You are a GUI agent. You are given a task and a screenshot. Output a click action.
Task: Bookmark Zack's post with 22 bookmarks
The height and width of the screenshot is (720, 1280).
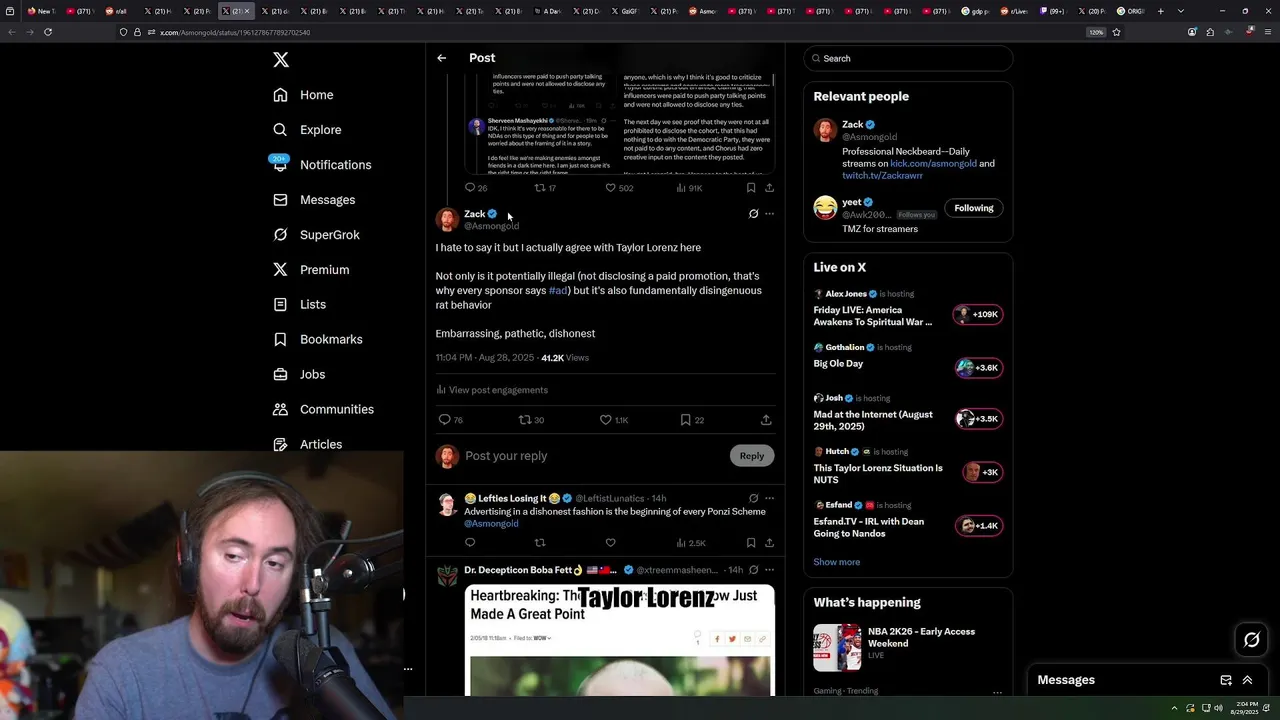(685, 420)
